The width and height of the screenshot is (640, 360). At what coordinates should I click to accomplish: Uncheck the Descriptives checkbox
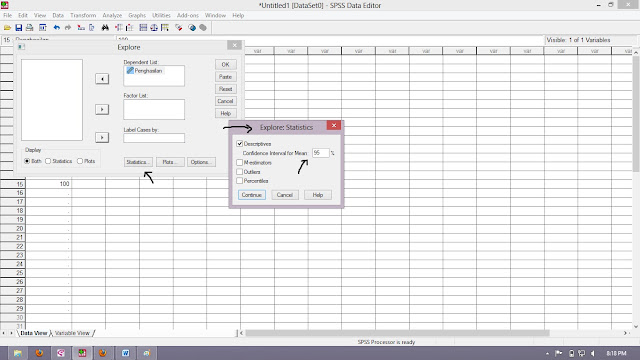[x=240, y=144]
